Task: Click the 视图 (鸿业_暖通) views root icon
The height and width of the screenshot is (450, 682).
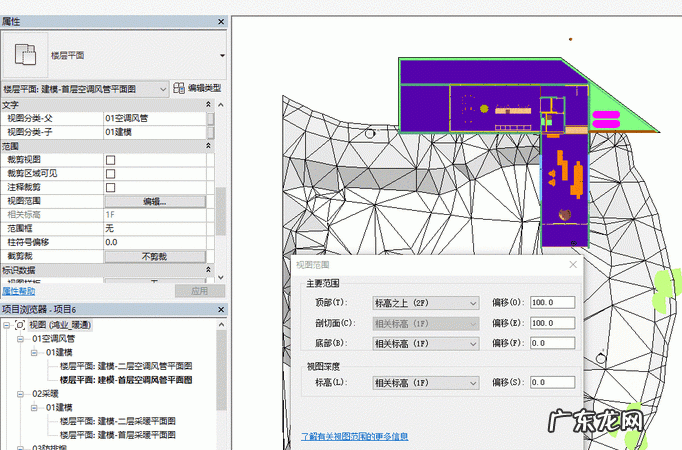Action: tap(20, 326)
